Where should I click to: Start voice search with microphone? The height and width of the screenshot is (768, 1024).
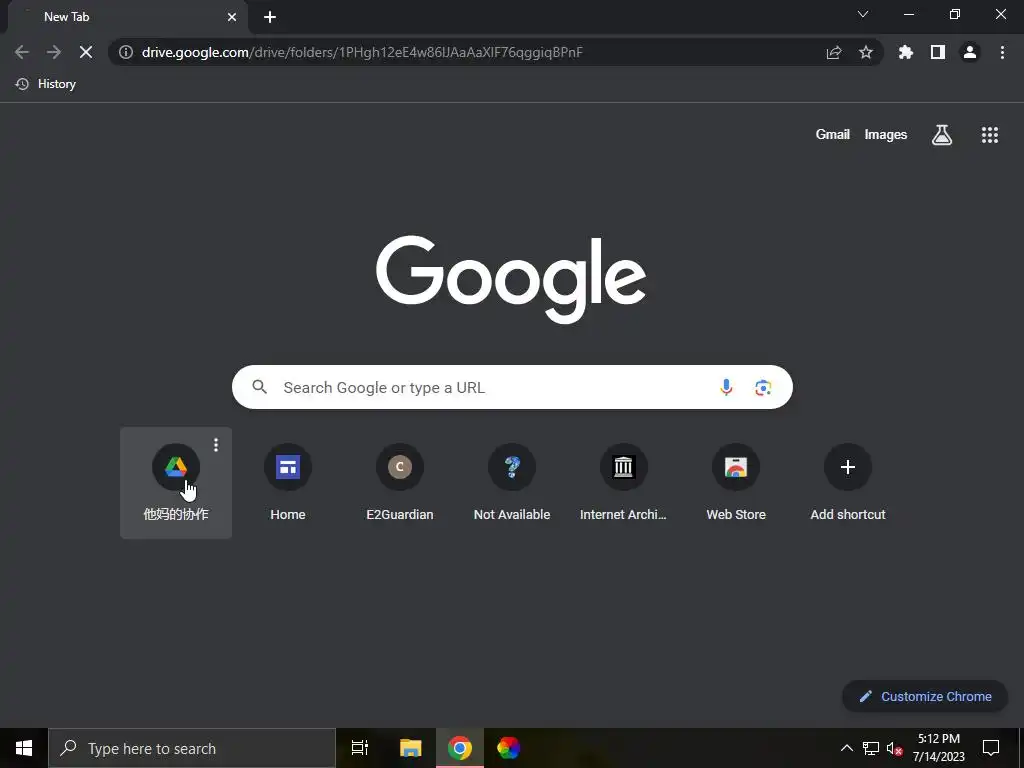click(726, 387)
